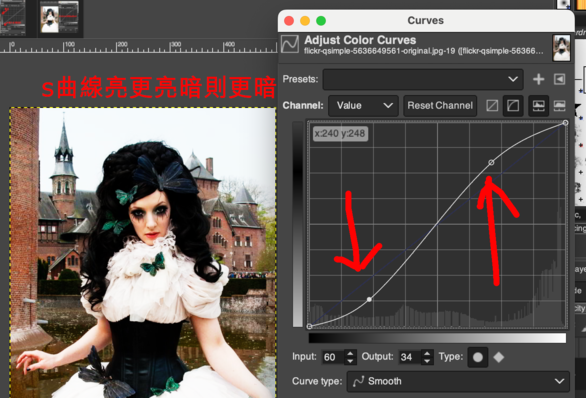Viewport: 586px width, 398px height.
Task: Select the corner point type diamond
Action: click(x=499, y=357)
